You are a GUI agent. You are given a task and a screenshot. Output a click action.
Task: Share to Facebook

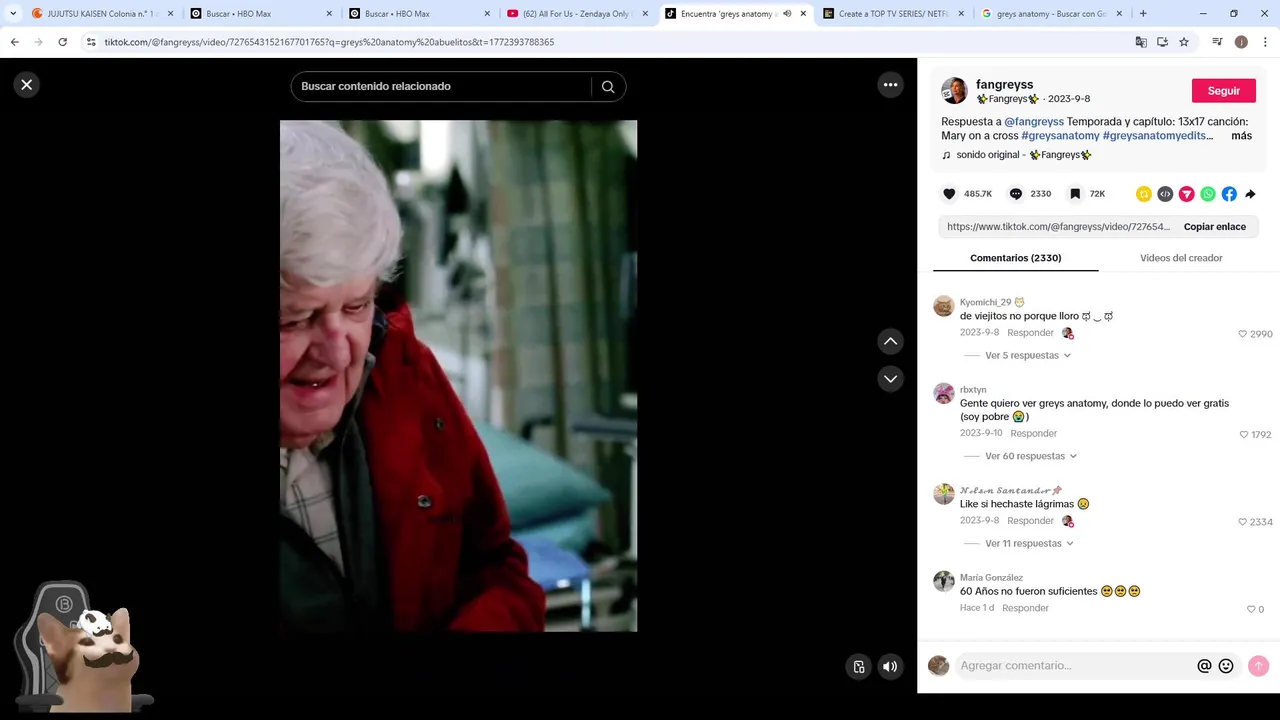click(x=1229, y=194)
